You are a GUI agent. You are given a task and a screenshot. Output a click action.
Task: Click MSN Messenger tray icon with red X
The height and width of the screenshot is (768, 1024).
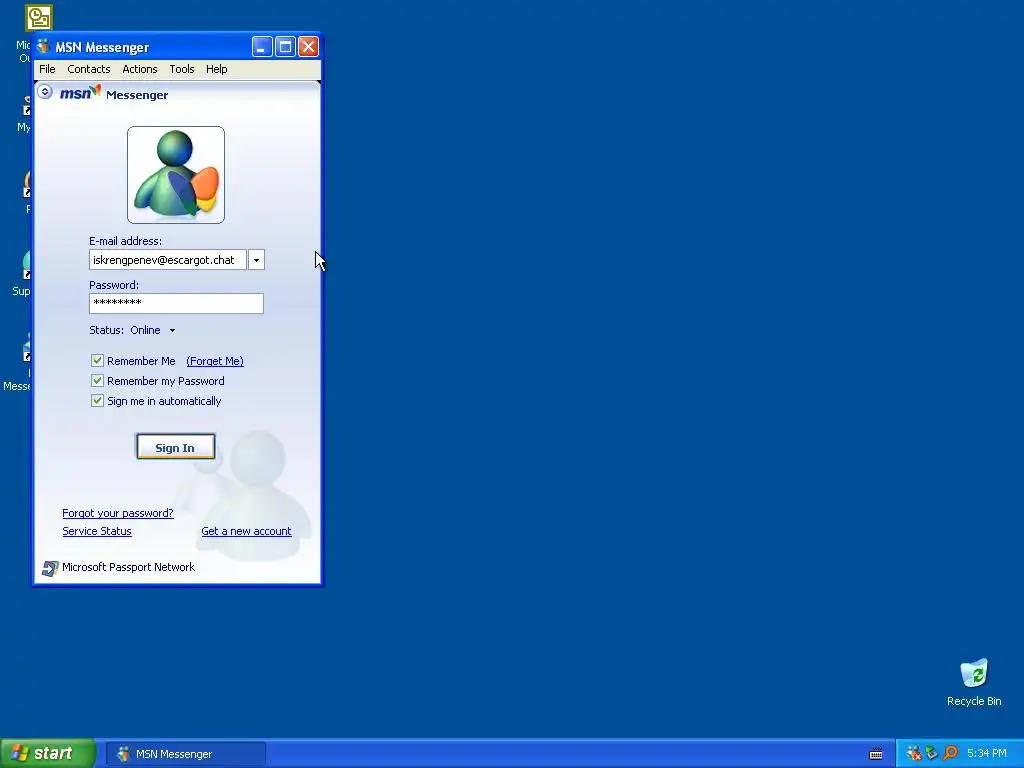[914, 753]
